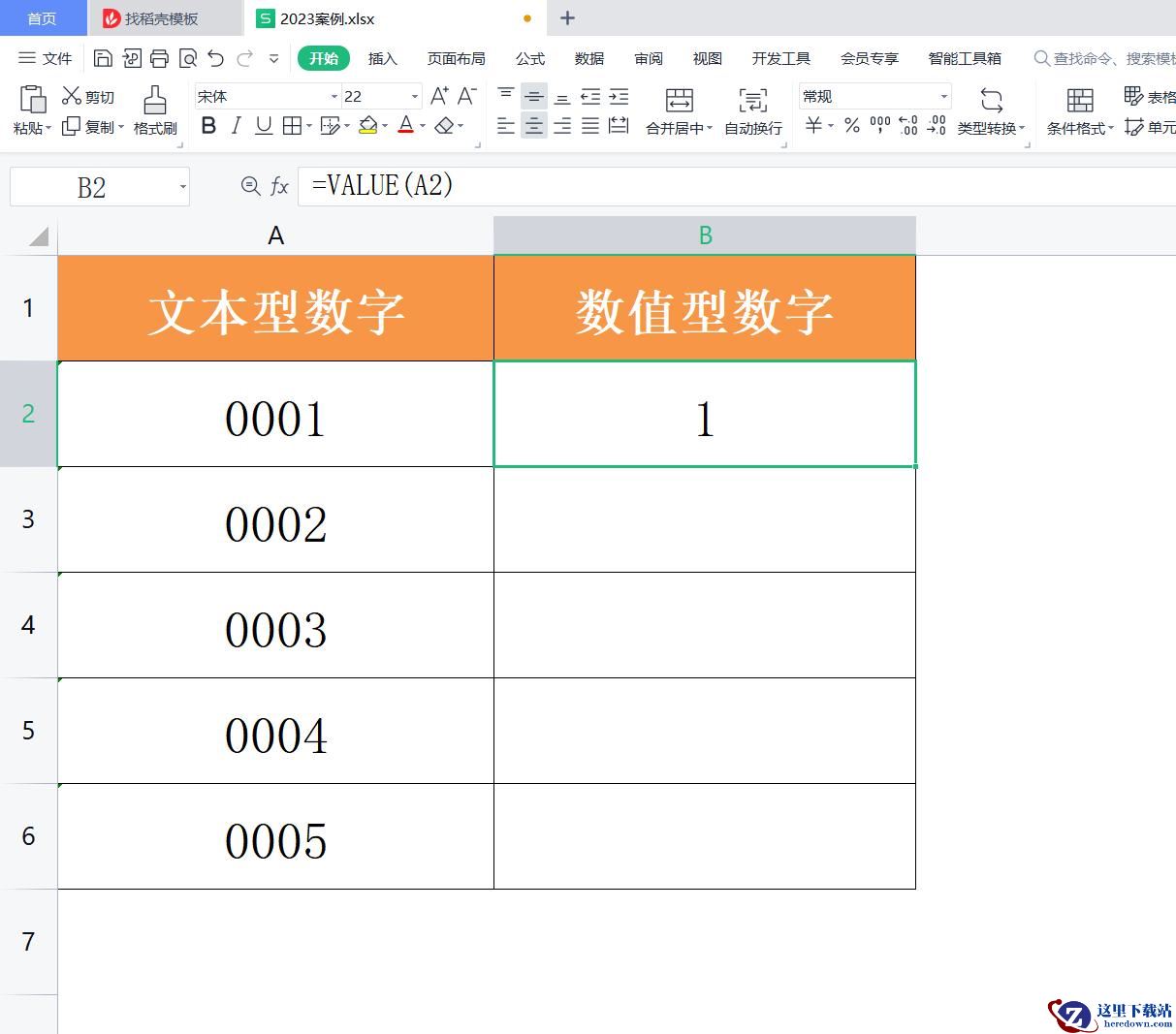1176x1034 pixels.
Task: Click the 合并居中 merge and center icon
Action: 679,100
